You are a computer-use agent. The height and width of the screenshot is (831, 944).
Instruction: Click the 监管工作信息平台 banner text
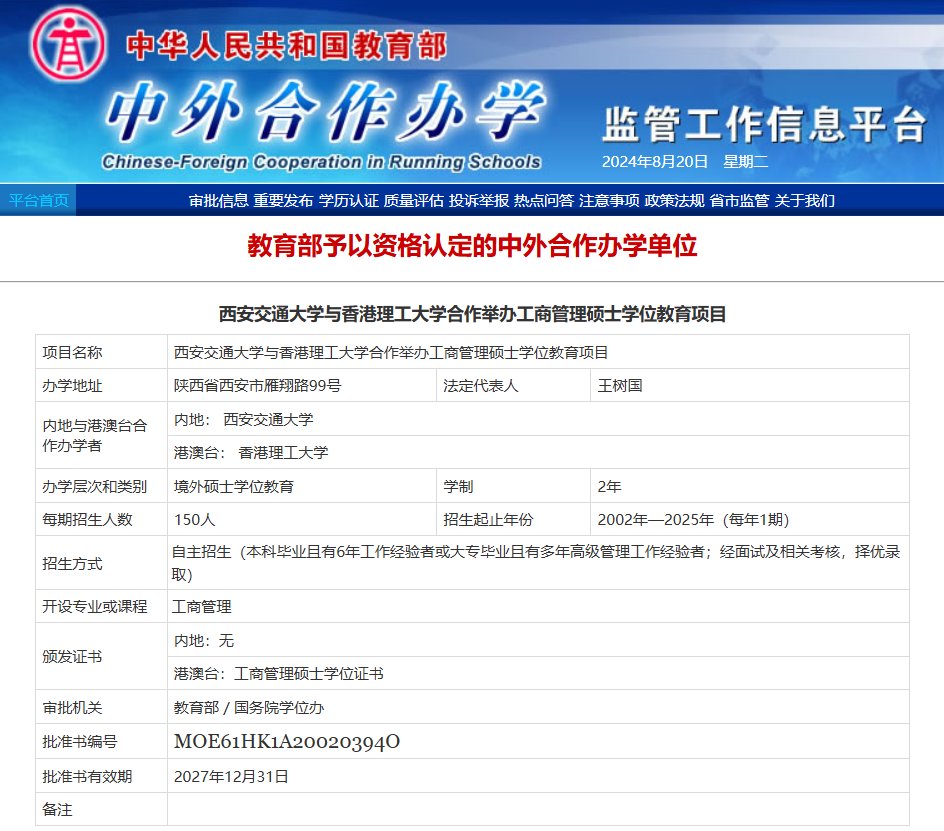[x=764, y=124]
